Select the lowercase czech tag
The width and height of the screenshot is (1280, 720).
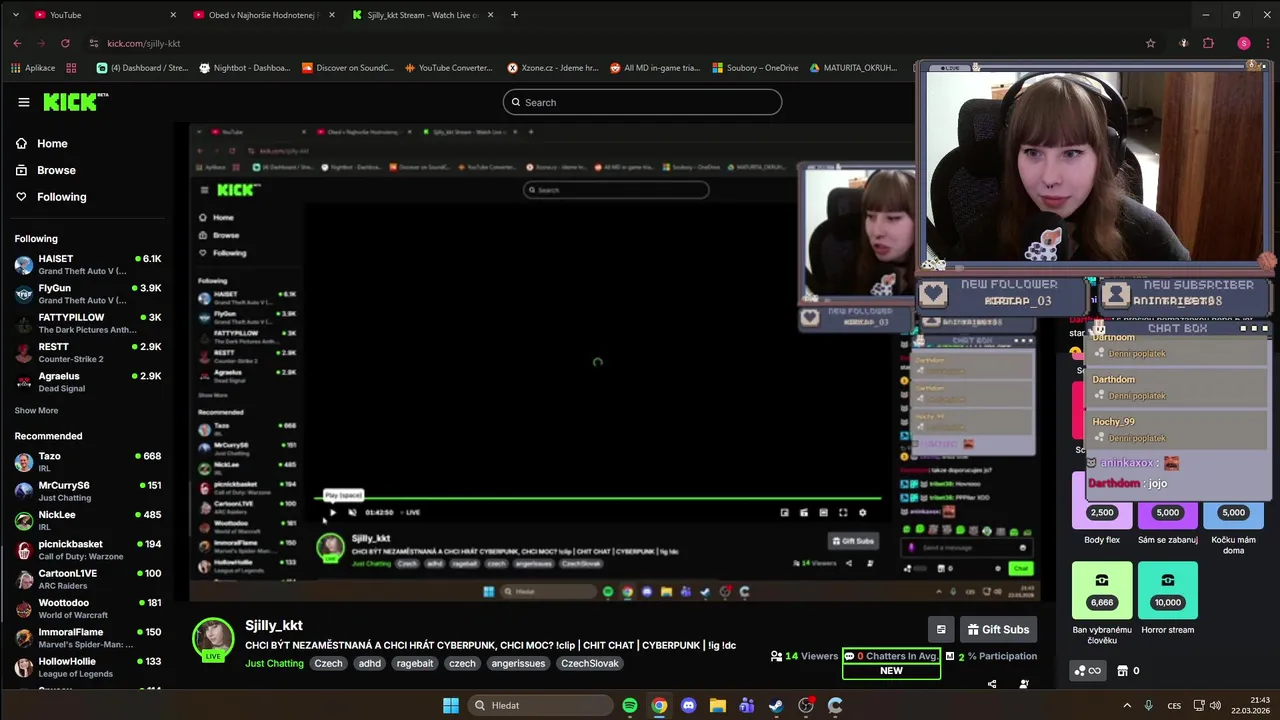(462, 663)
